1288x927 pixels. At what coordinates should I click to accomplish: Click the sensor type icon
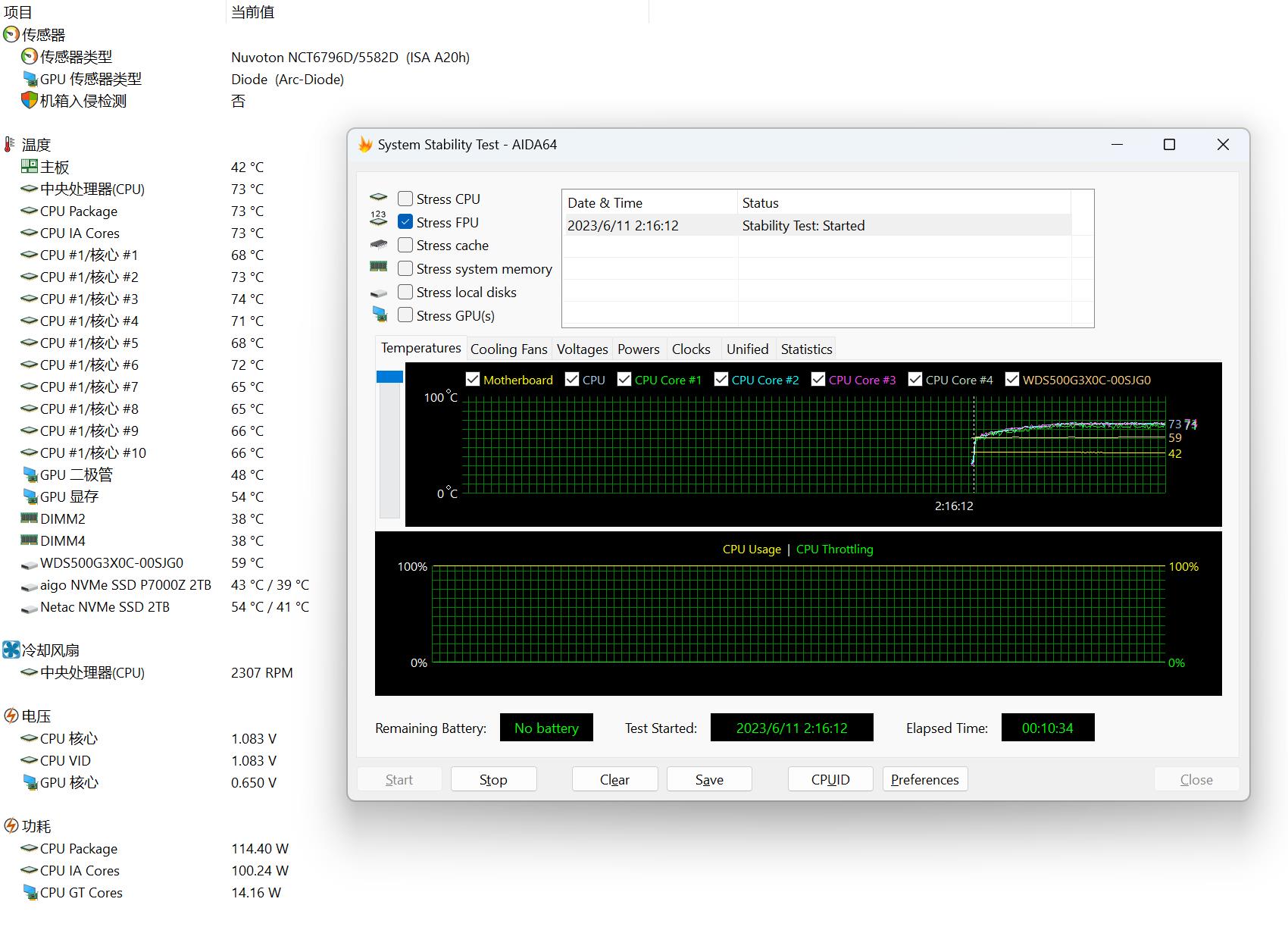pyautogui.click(x=29, y=57)
